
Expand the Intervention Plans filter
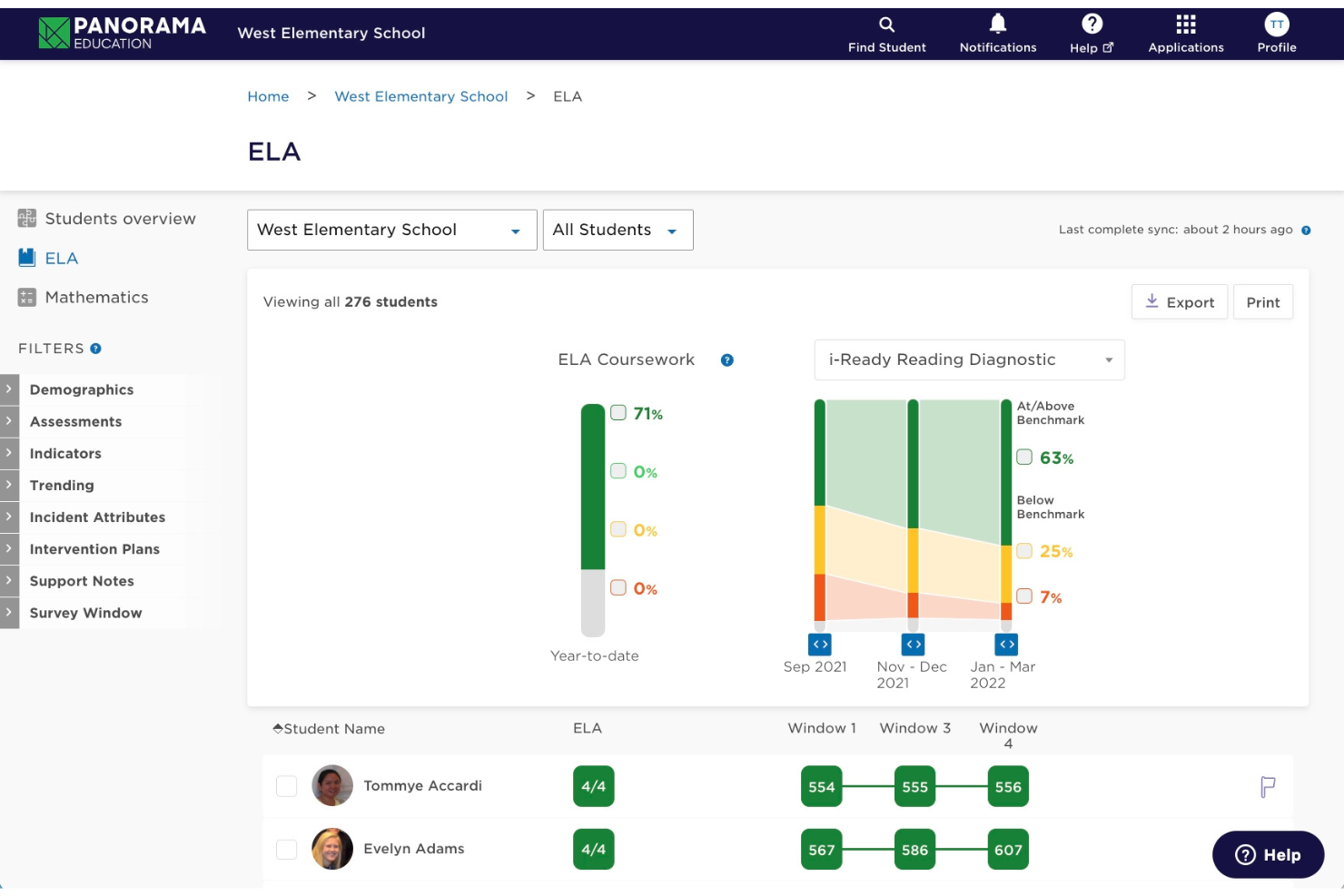point(94,549)
